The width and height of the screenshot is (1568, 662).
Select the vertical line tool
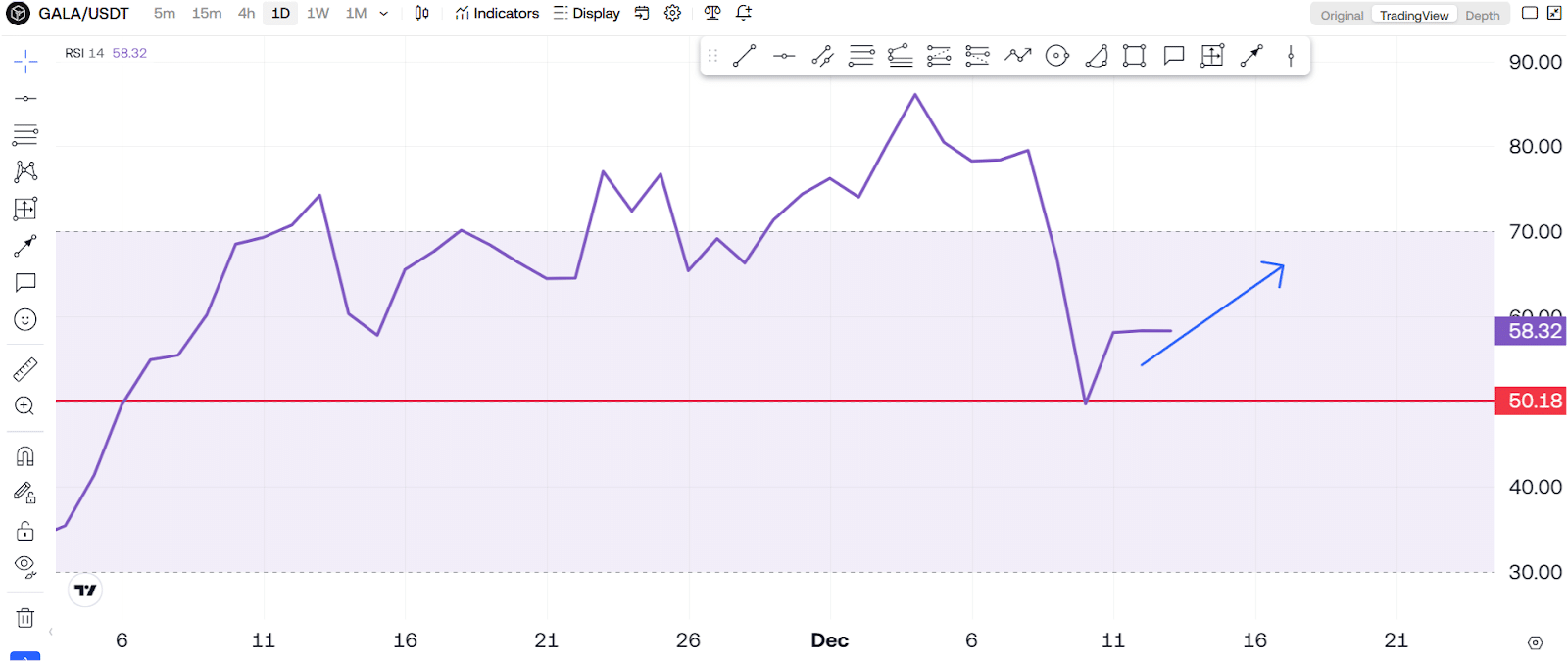1291,56
